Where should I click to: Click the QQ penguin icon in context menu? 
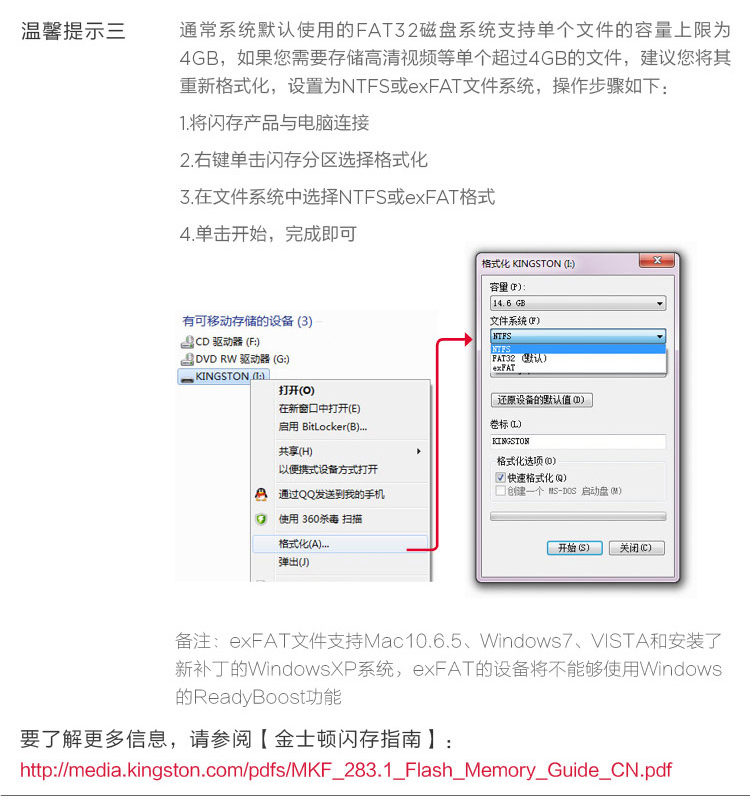pos(261,494)
